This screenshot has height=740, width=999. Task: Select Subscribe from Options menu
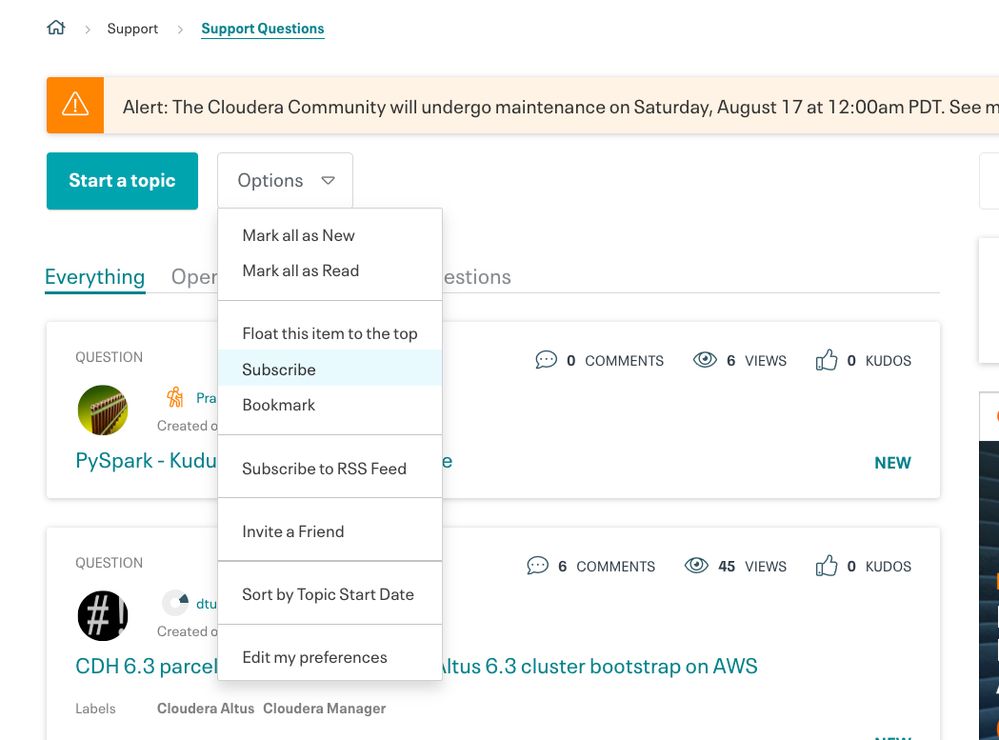[278, 369]
